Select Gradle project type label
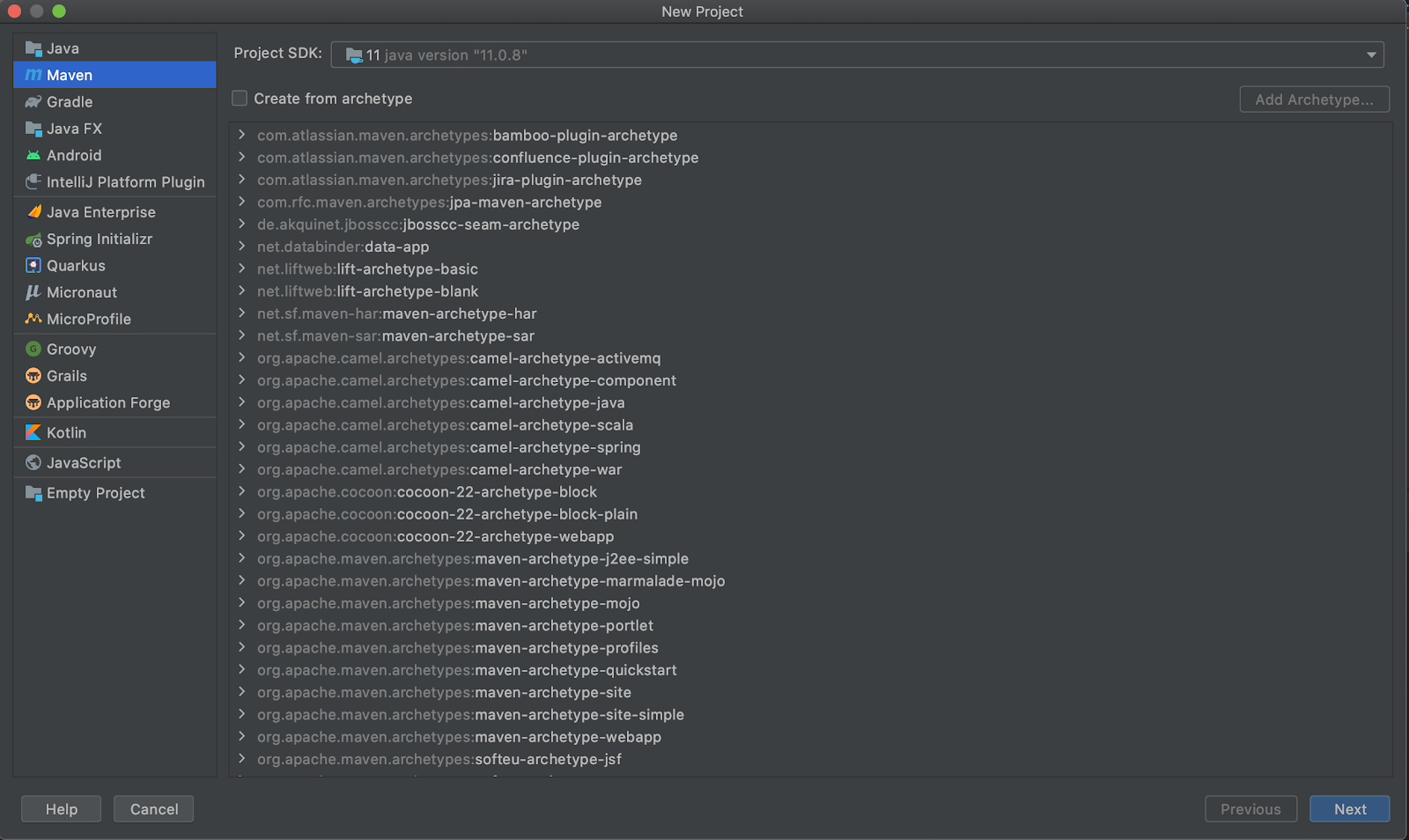 tap(70, 102)
